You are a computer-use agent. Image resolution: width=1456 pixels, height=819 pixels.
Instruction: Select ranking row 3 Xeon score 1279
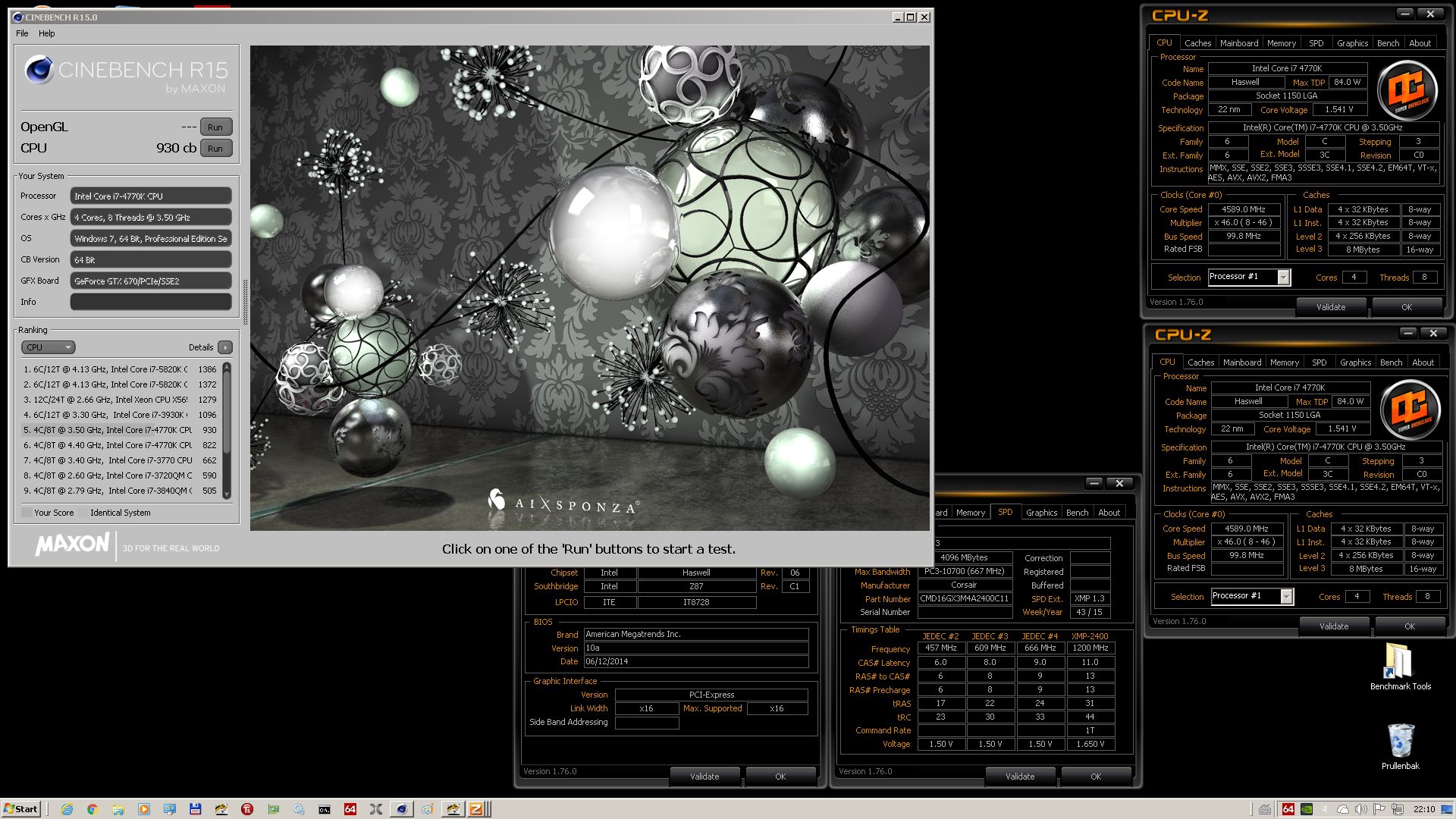(x=120, y=400)
